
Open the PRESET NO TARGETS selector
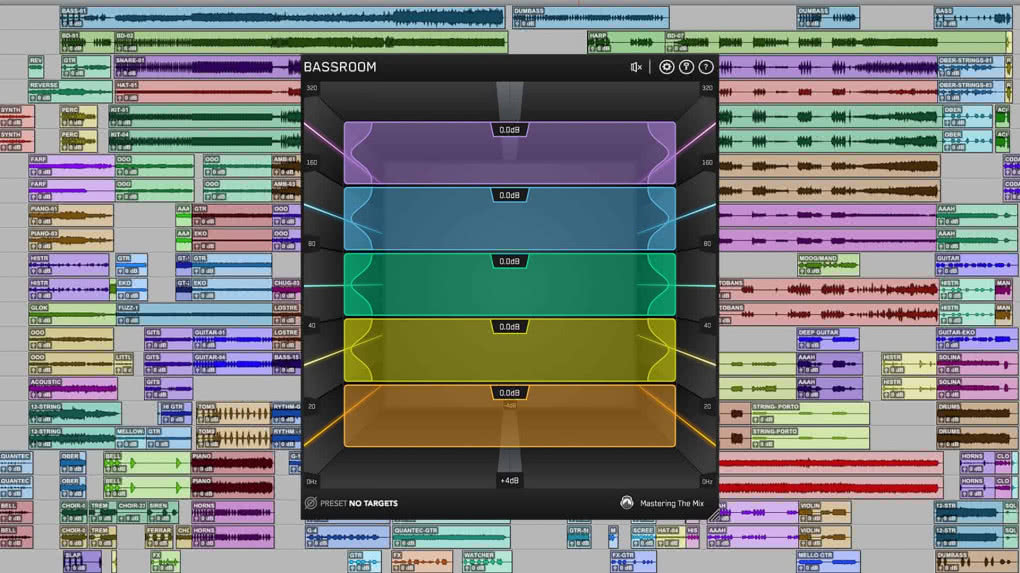(x=358, y=503)
